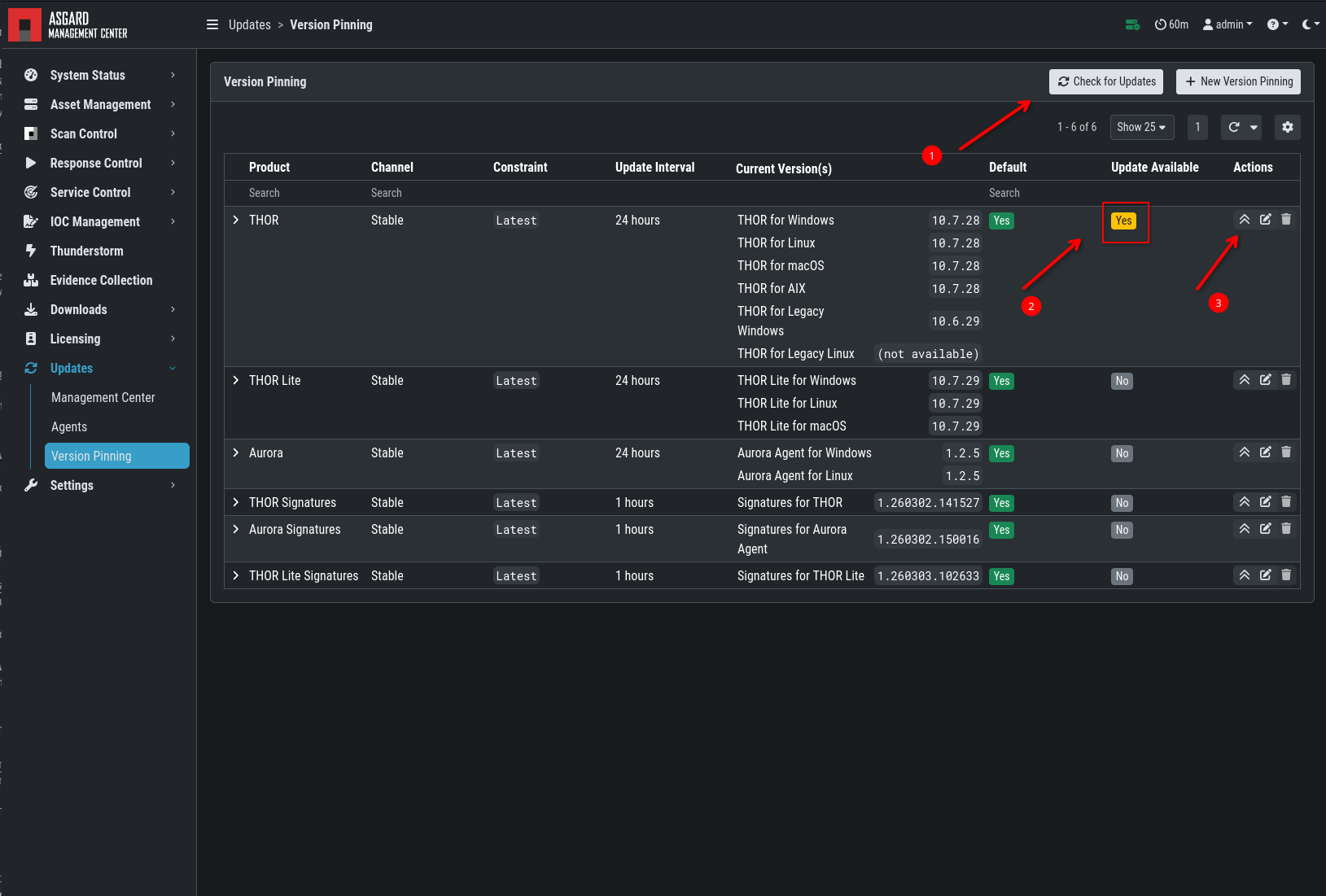Delete the THOR Lite Signatures pinning
The image size is (1326, 896).
coord(1286,575)
